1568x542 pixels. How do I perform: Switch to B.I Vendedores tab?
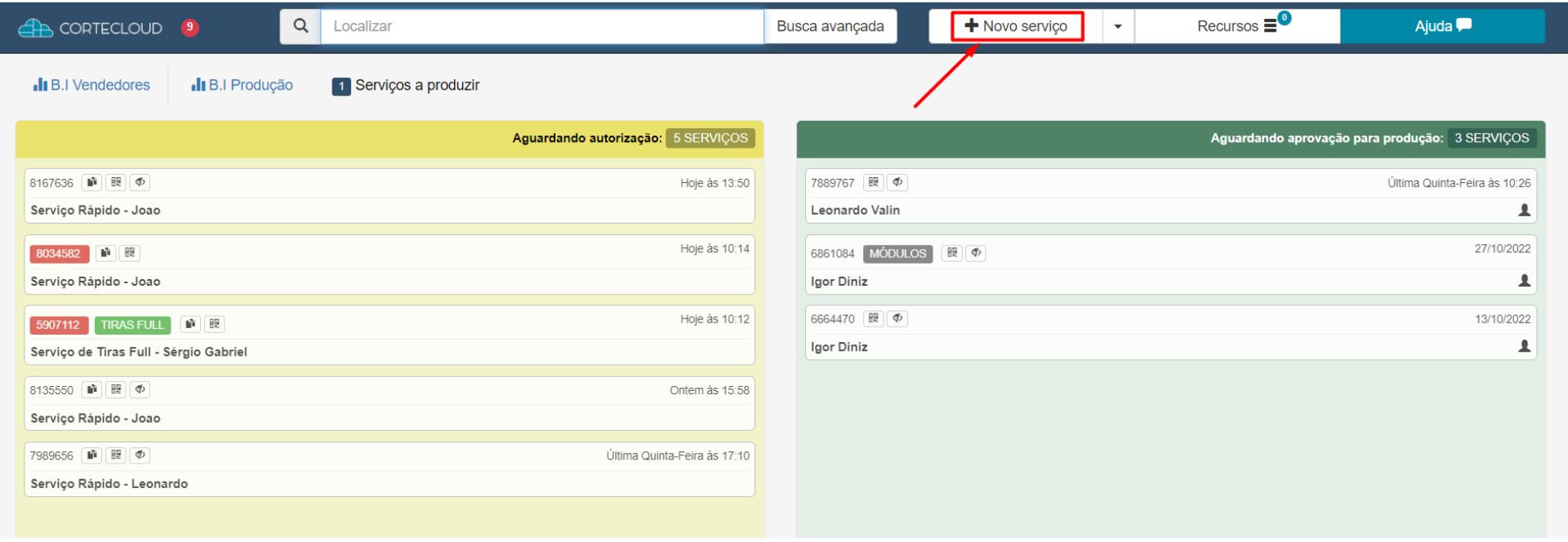[x=91, y=85]
